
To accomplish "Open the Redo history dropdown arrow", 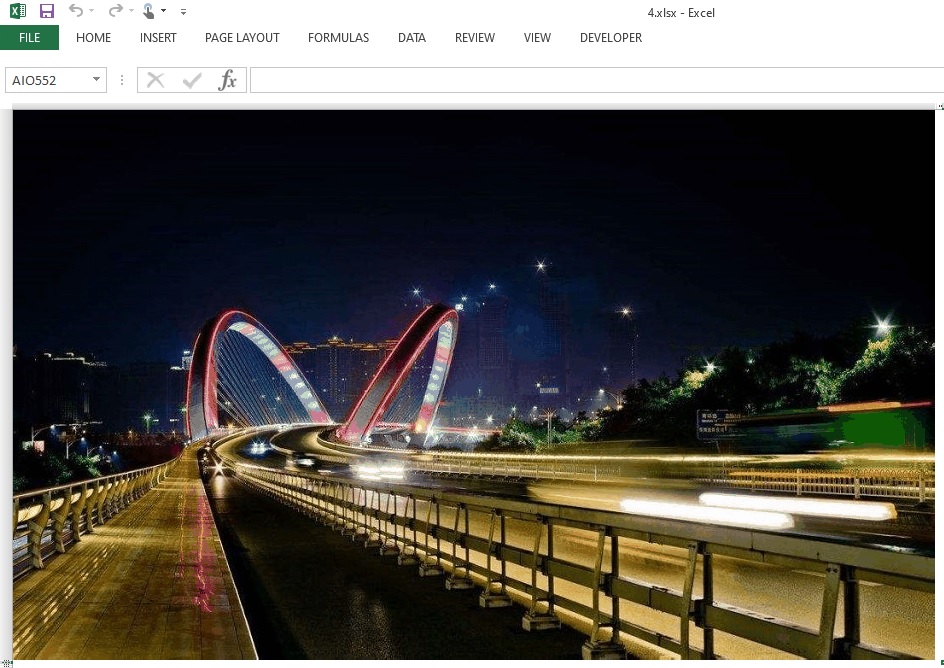I will pyautogui.click(x=131, y=12).
